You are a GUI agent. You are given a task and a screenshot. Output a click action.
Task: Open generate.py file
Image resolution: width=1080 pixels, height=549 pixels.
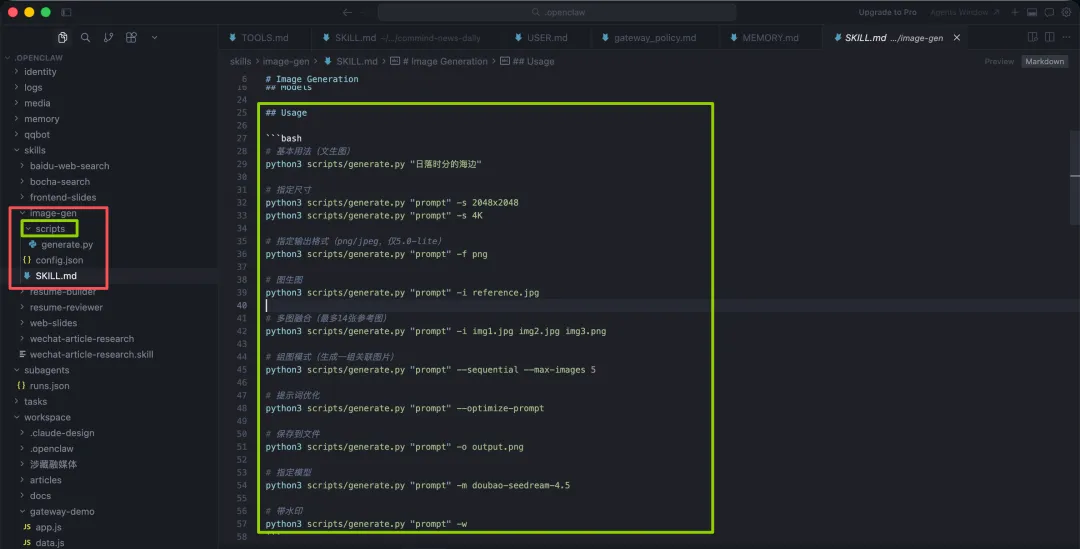67,245
